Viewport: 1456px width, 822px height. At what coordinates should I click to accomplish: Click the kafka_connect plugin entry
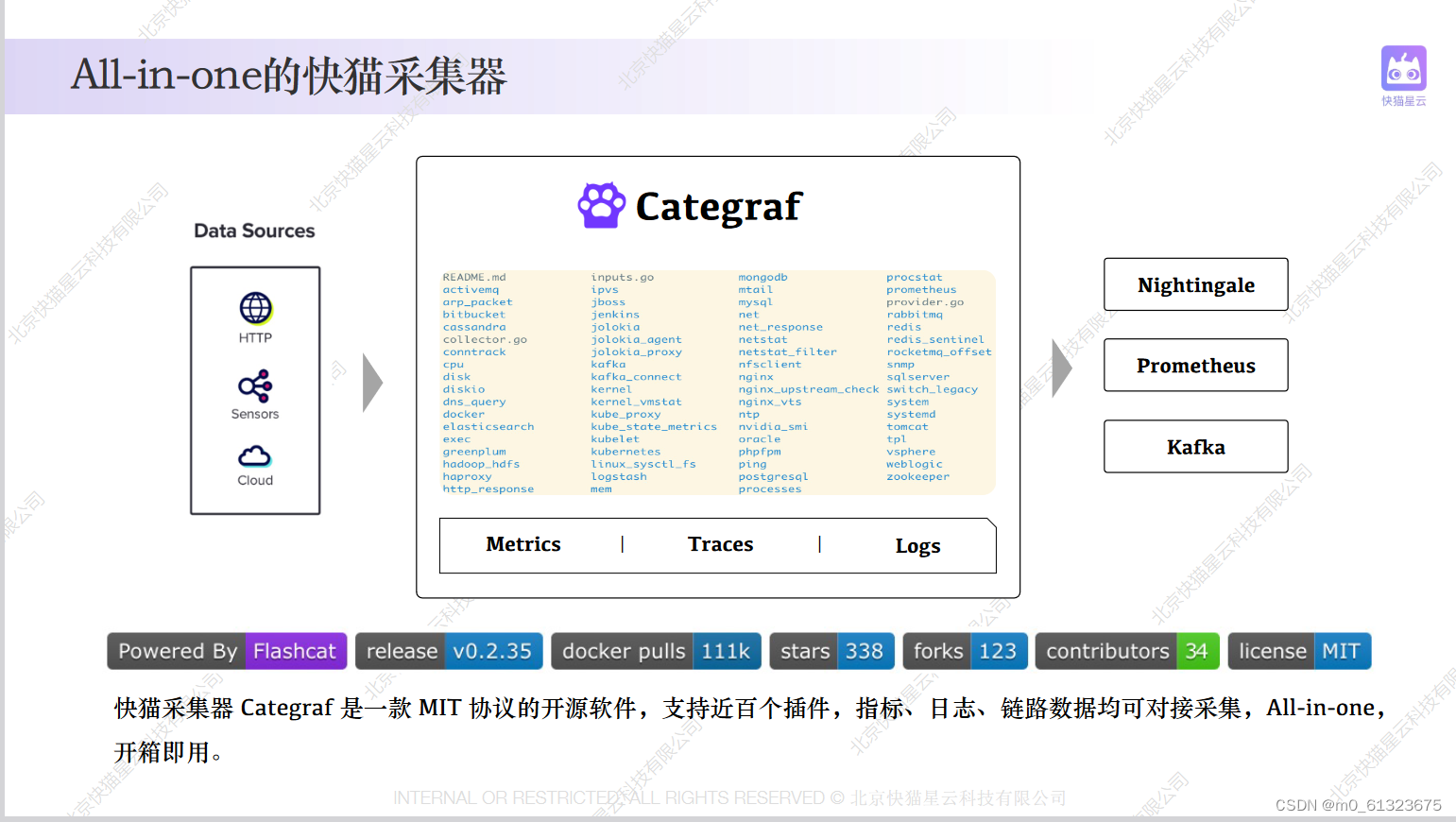[x=636, y=377]
